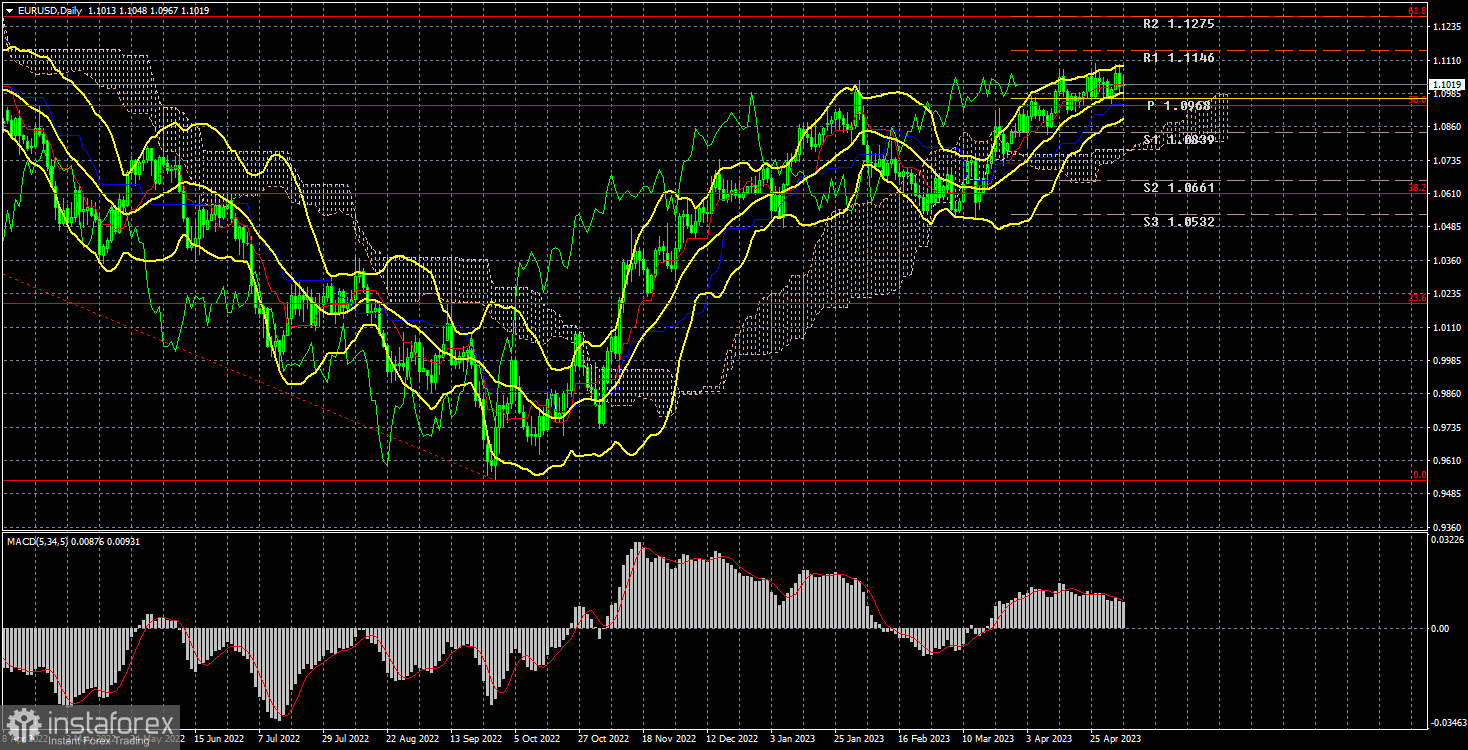Screen dimensions: 1468x750
Task: Click the 1.0235 price axis label
Action: coord(1445,294)
